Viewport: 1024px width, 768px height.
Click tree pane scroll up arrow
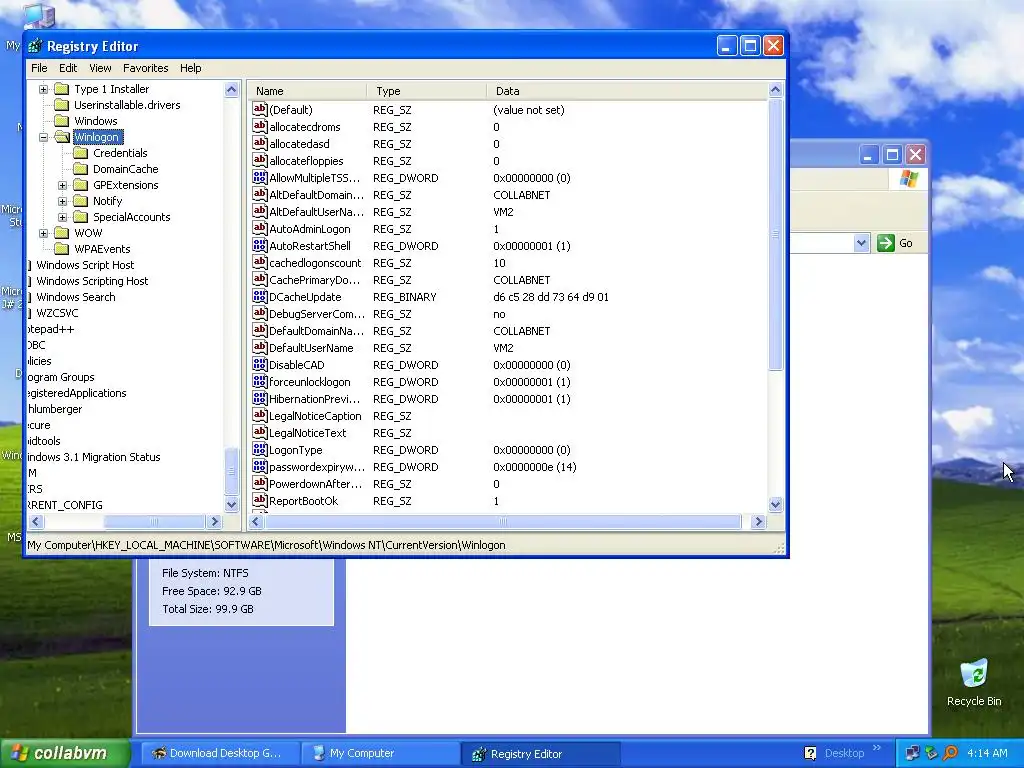click(232, 89)
